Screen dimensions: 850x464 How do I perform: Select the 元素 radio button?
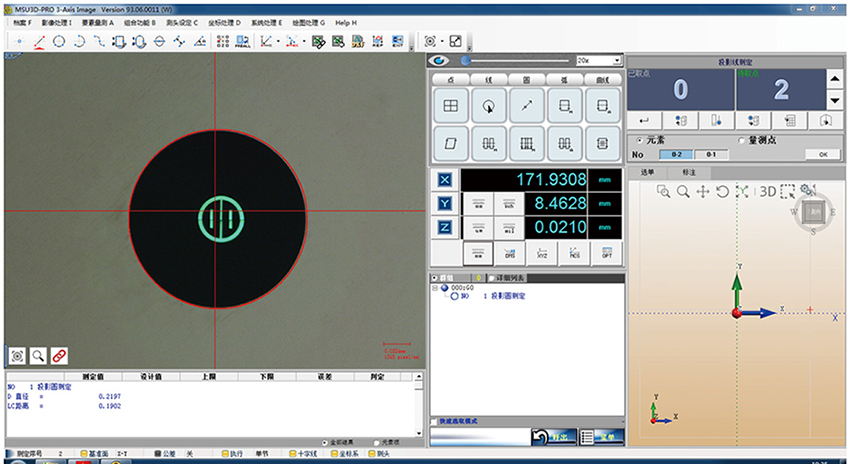(x=640, y=140)
